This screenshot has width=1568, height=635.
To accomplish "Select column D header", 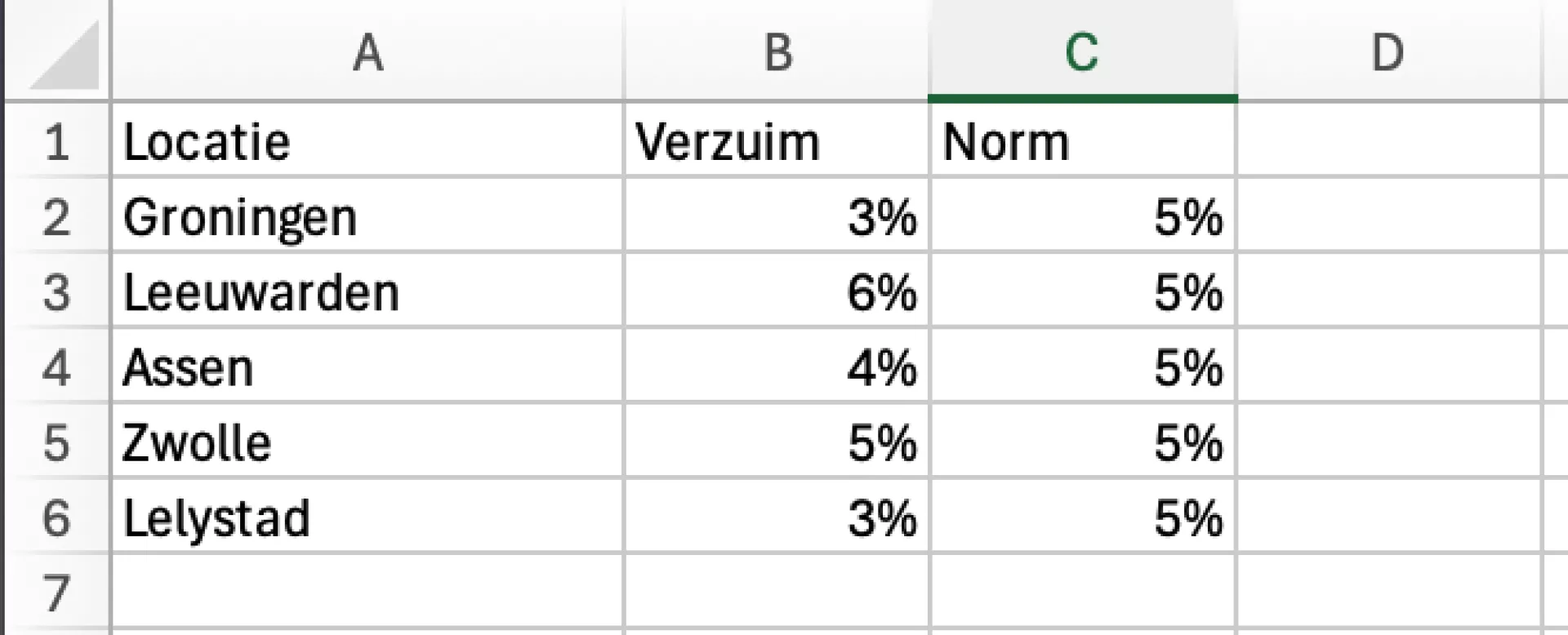I will 1388,53.
